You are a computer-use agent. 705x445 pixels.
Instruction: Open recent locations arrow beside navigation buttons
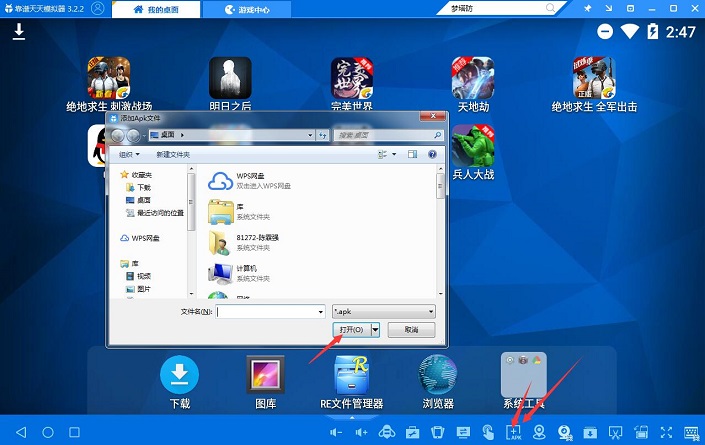[144, 135]
